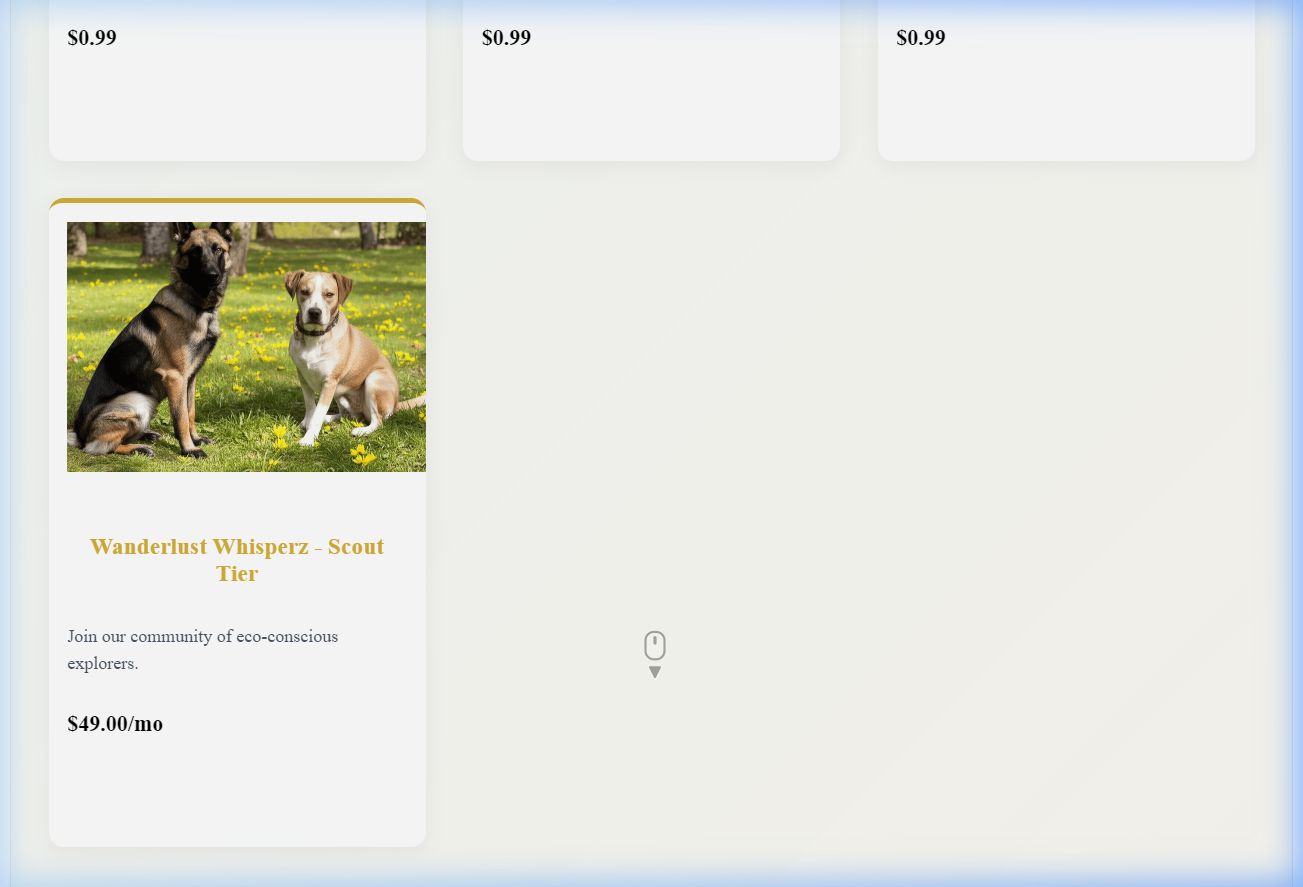Select the $49.00/mo price
This screenshot has width=1303, height=887.
115,723
